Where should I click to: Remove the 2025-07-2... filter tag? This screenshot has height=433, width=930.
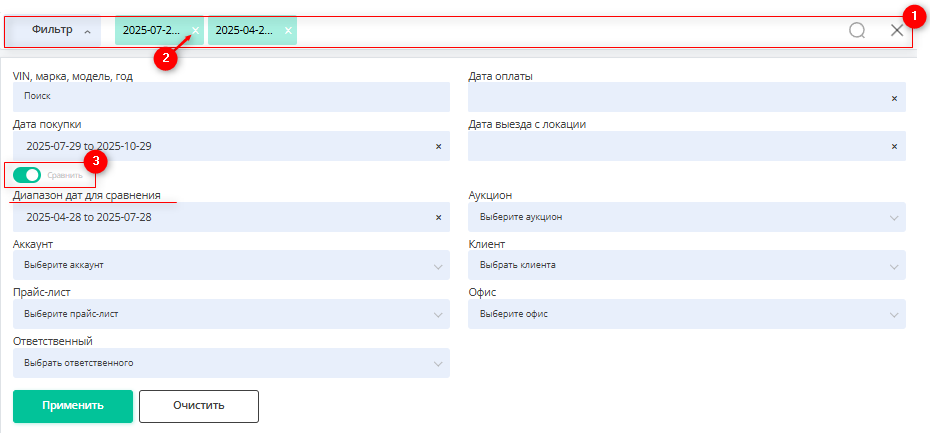click(196, 31)
